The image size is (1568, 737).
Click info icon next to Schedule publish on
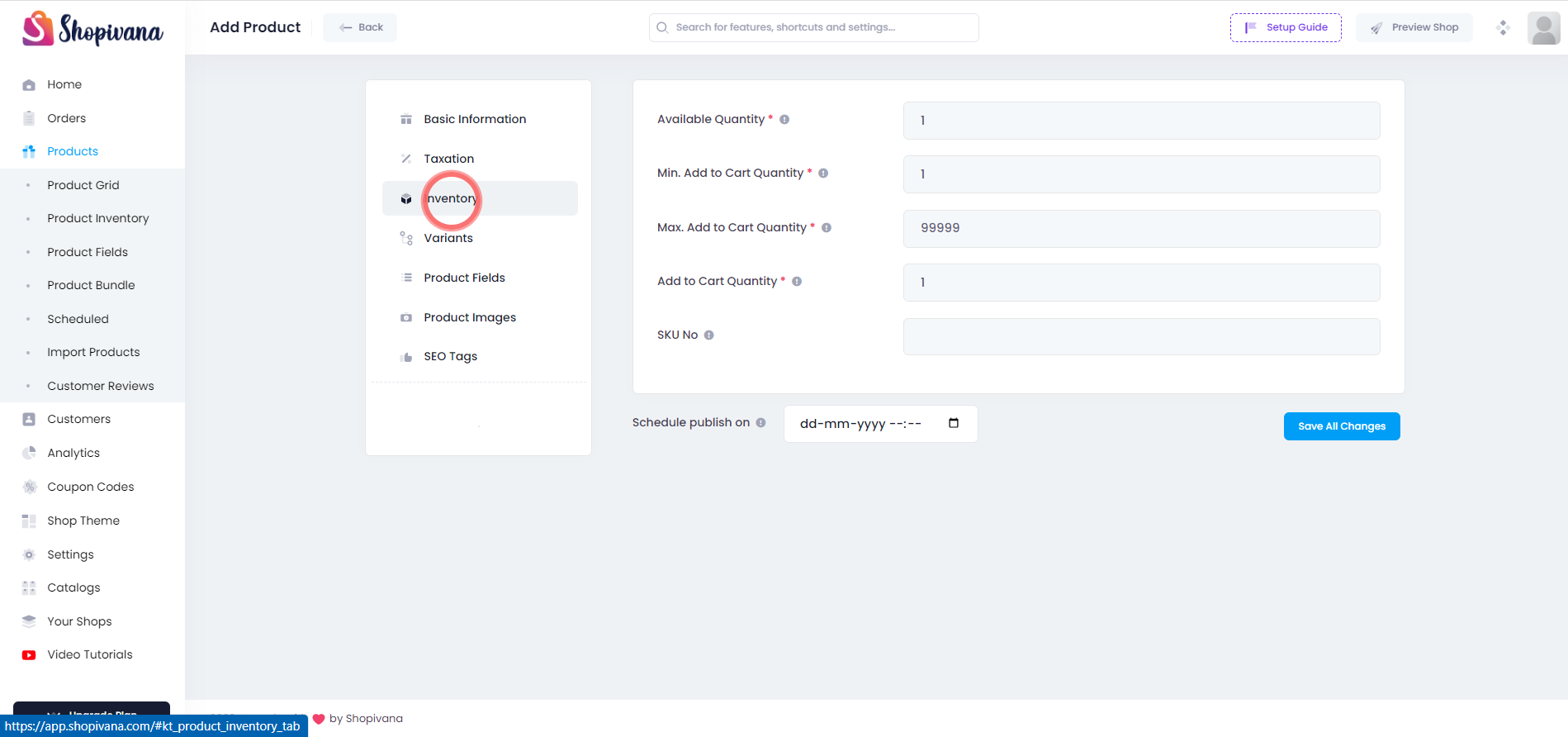[x=760, y=423]
